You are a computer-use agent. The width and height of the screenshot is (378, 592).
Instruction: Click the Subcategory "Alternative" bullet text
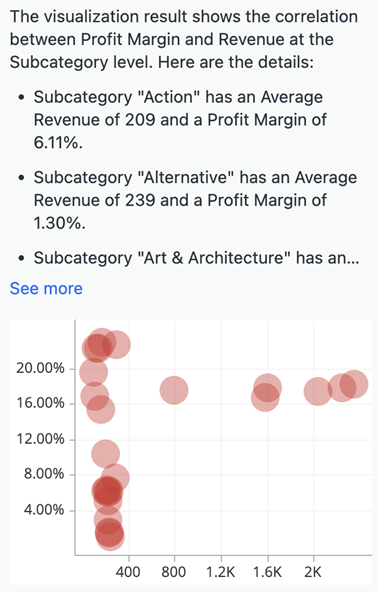[x=195, y=200]
